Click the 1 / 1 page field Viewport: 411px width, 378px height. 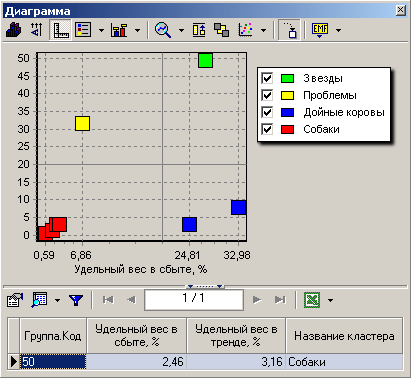click(x=194, y=299)
